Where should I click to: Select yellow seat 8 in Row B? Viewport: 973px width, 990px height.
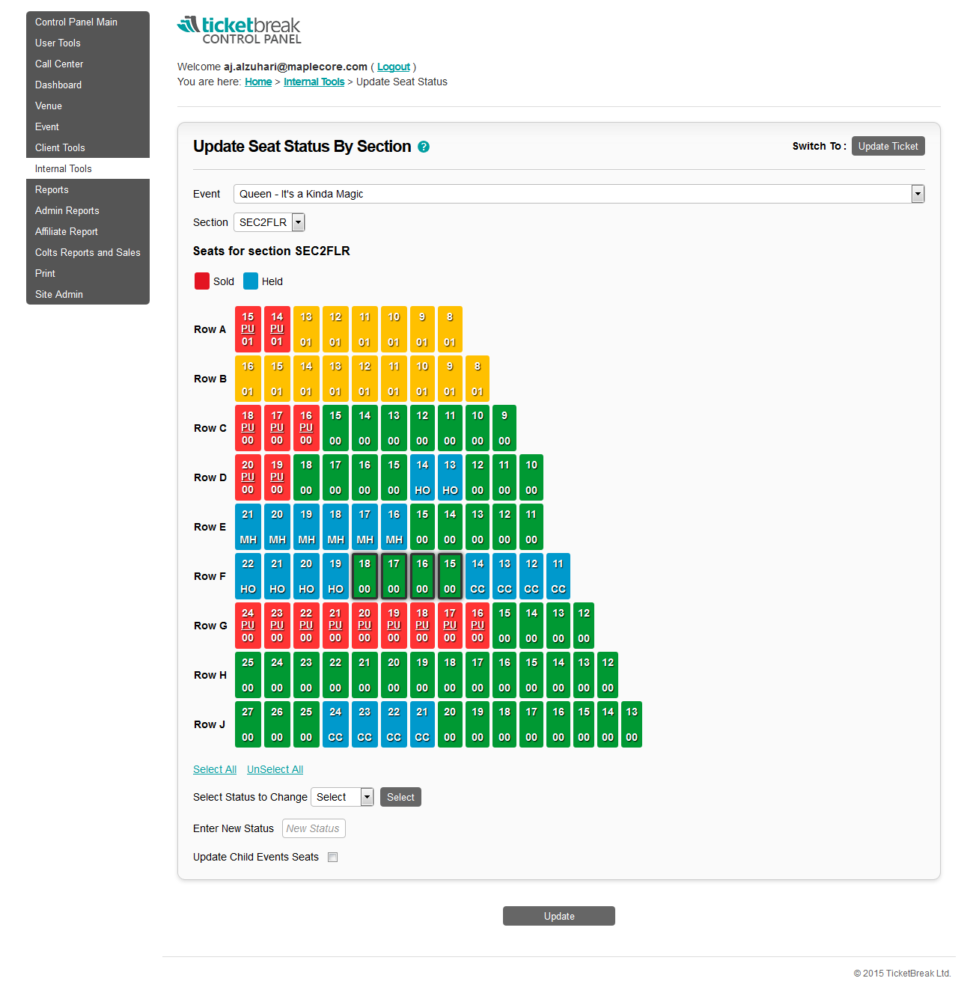pyautogui.click(x=478, y=378)
